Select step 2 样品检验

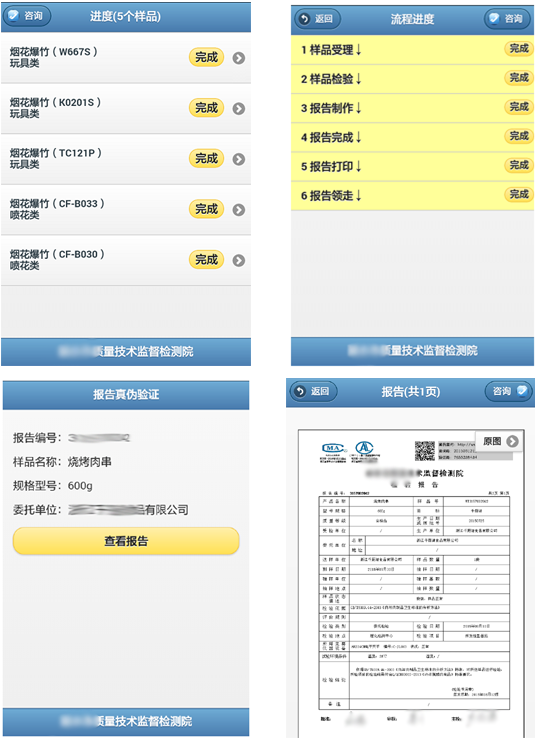click(412, 79)
